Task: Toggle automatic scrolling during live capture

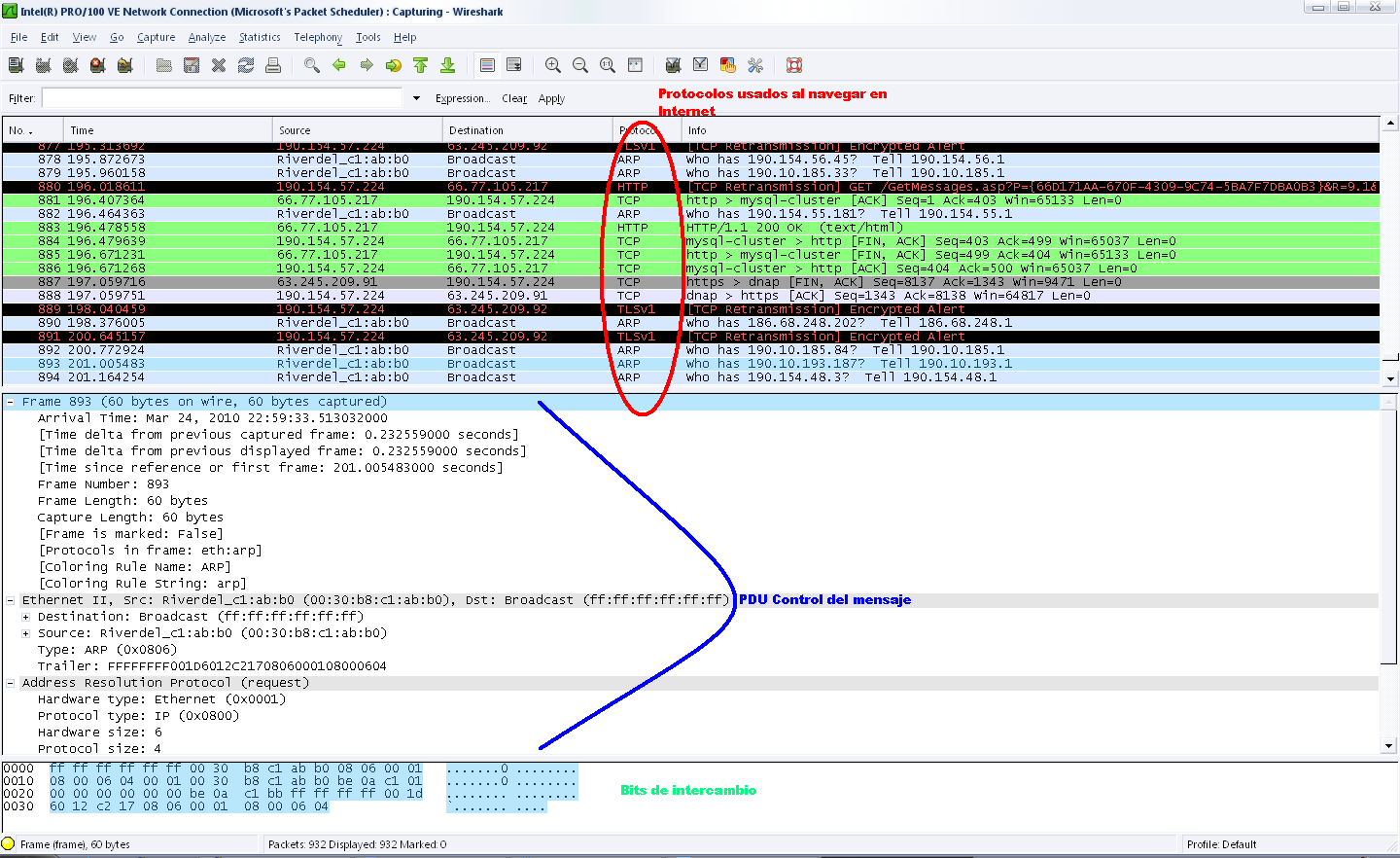Action: pos(513,65)
